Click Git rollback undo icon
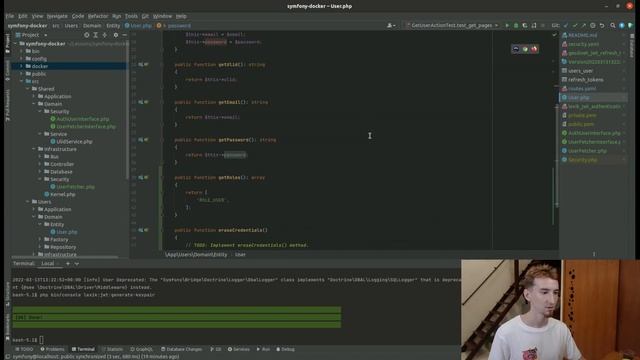 tap(602, 25)
